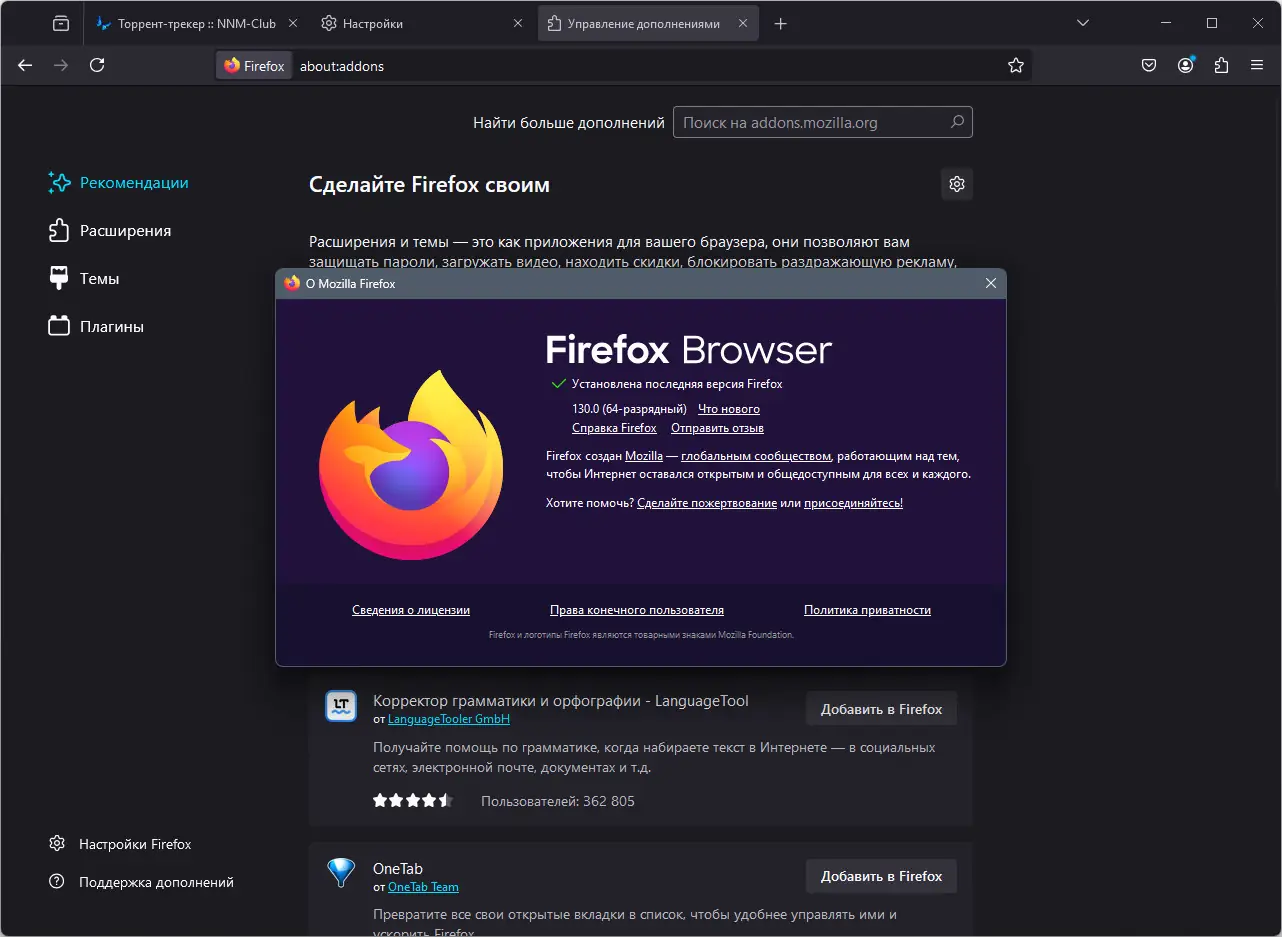This screenshot has width=1282, height=937.
Task: Open the Pocket save button
Action: tap(1149, 65)
